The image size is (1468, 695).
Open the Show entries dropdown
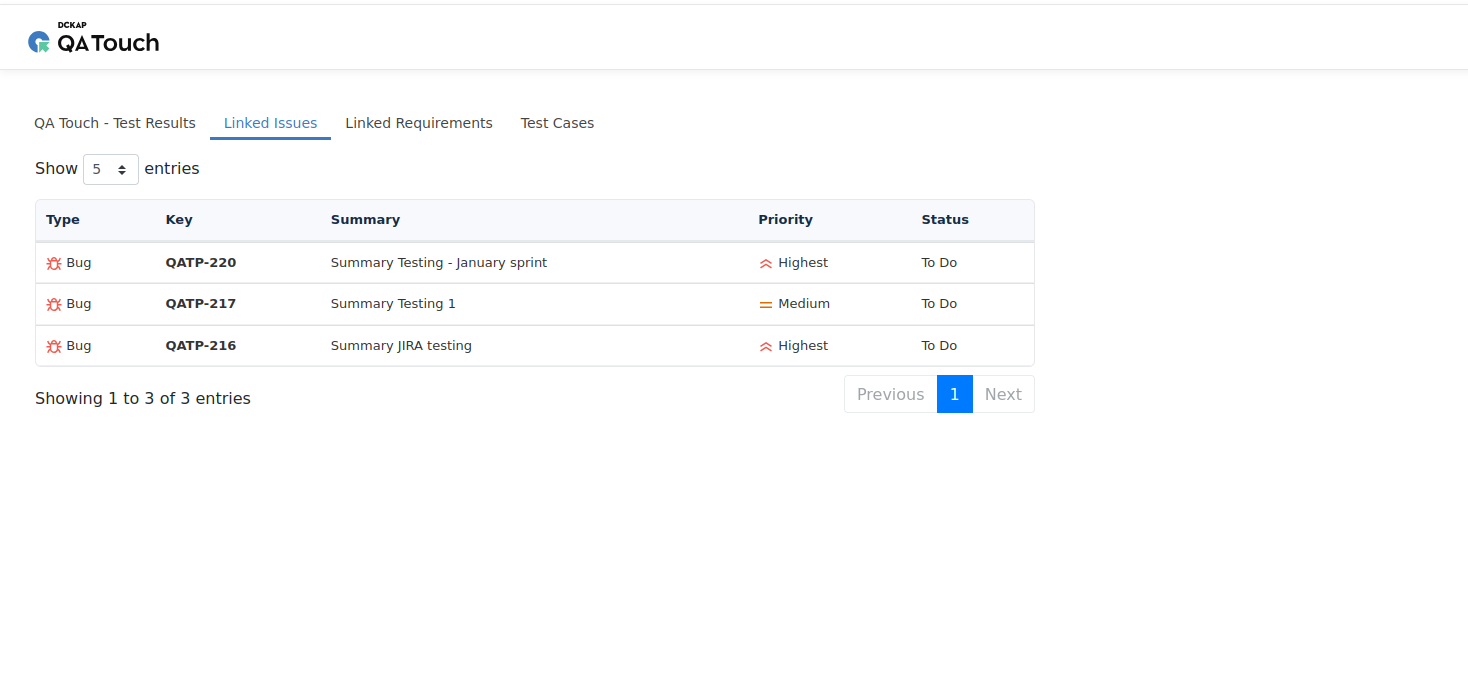pos(110,169)
